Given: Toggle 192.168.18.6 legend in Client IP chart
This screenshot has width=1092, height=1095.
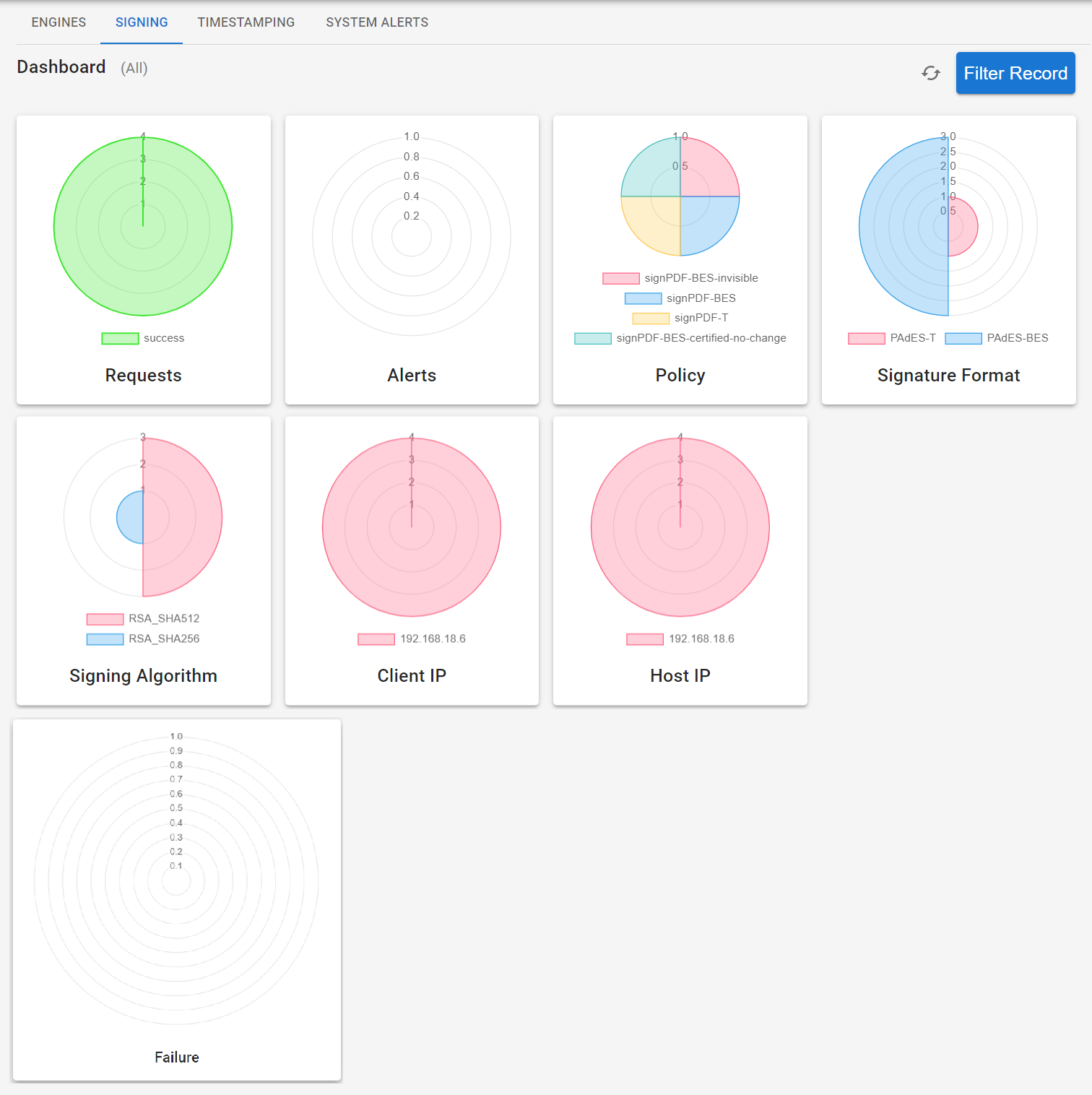Looking at the screenshot, I should (x=412, y=639).
